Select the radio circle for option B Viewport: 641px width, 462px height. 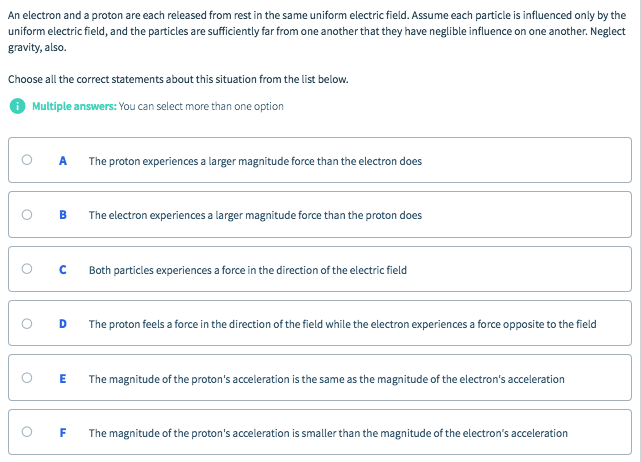point(27,214)
